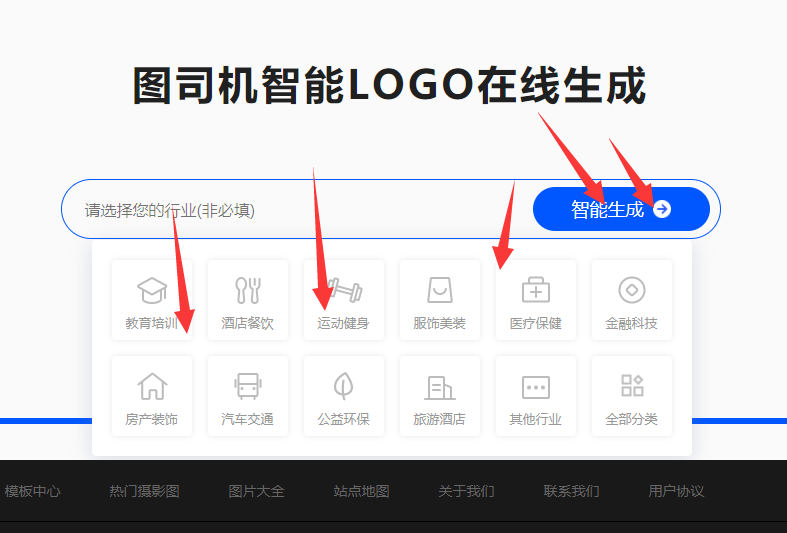Visit the 关于我们 footer link
This screenshot has width=787, height=533.
coord(466,491)
